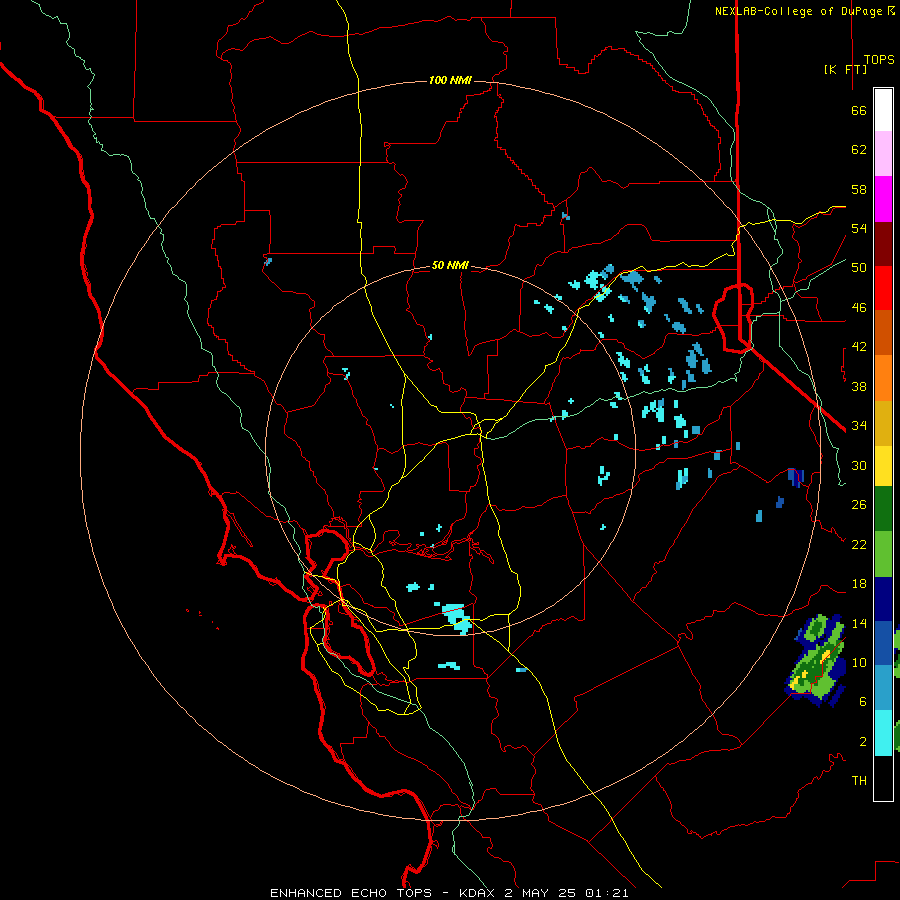Select the dark green legend swatch
Viewport: 900px width, 900px height.
[883, 509]
